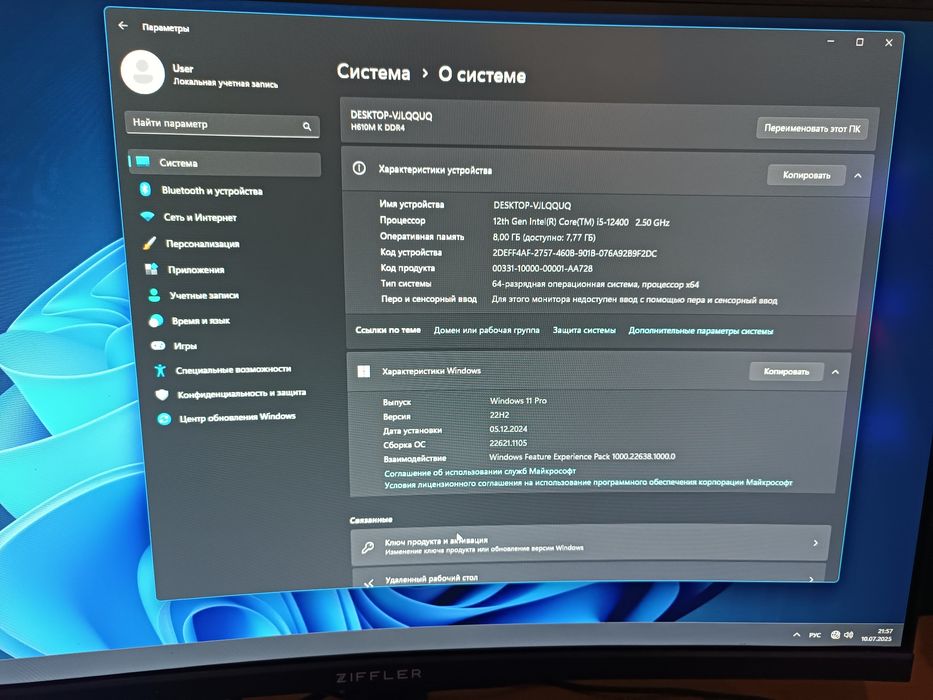
Task: Click the shield icon for Конфиденциальность и защита
Action: (x=162, y=394)
